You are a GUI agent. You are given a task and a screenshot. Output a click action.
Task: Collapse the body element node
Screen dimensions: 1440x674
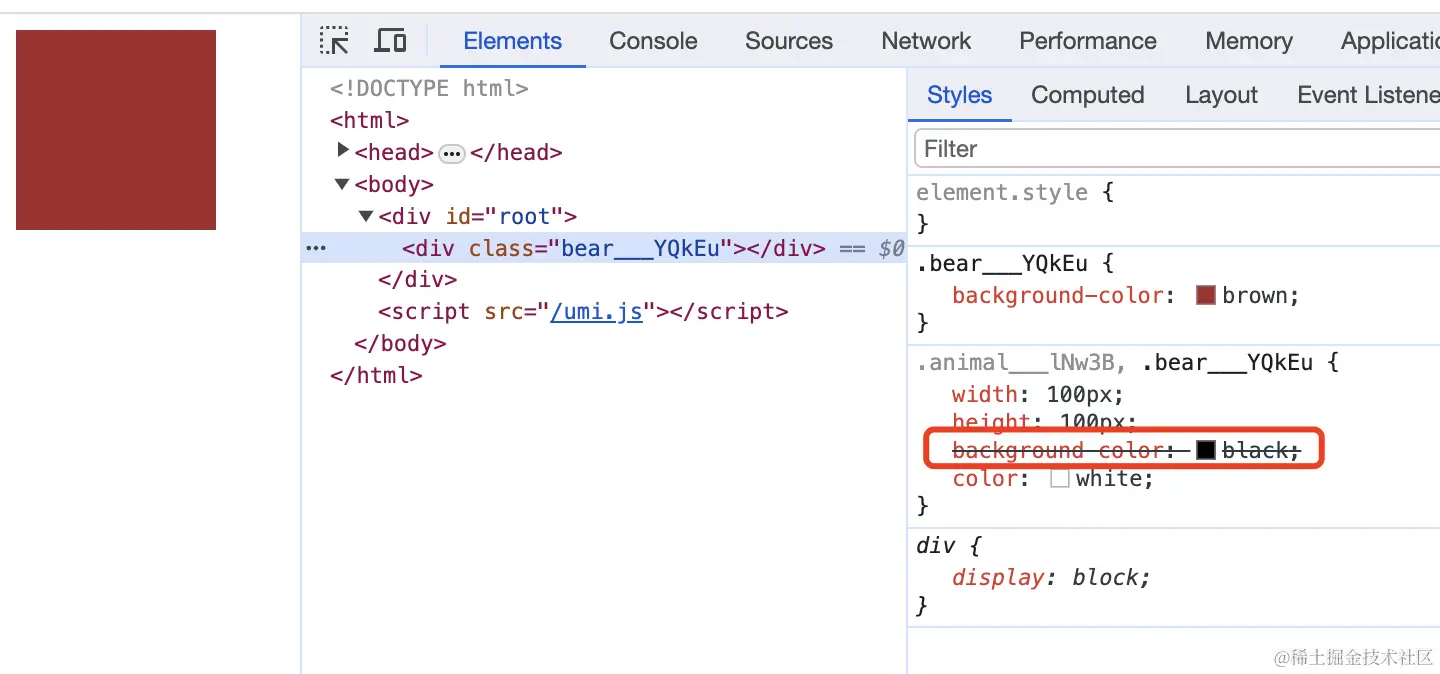(342, 184)
